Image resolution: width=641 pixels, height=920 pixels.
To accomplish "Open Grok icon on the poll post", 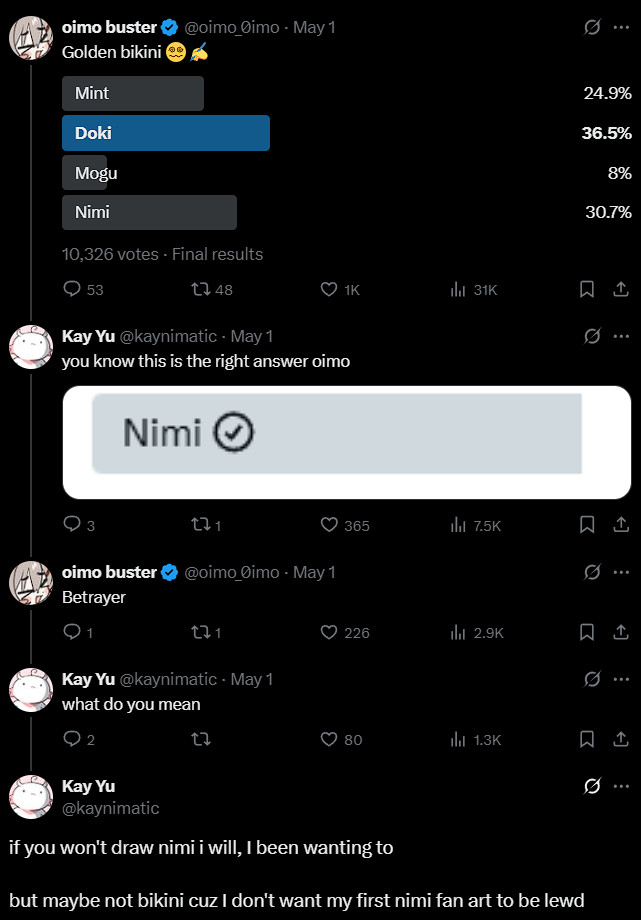I will tap(592, 28).
